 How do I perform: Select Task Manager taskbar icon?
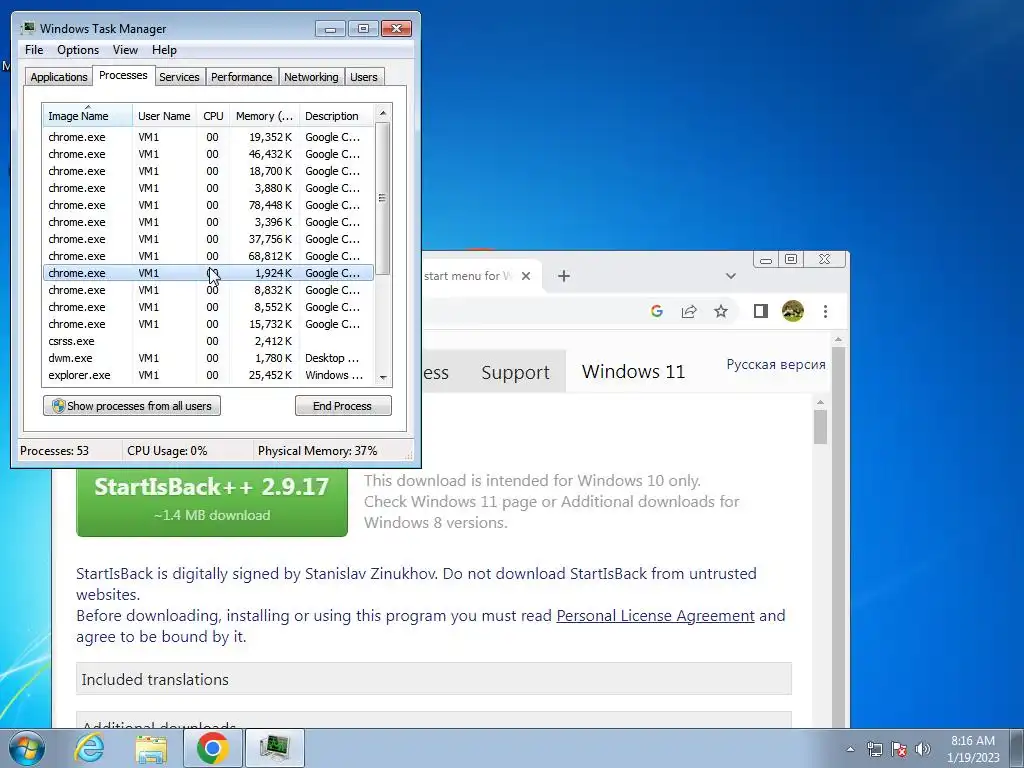pyautogui.click(x=274, y=748)
